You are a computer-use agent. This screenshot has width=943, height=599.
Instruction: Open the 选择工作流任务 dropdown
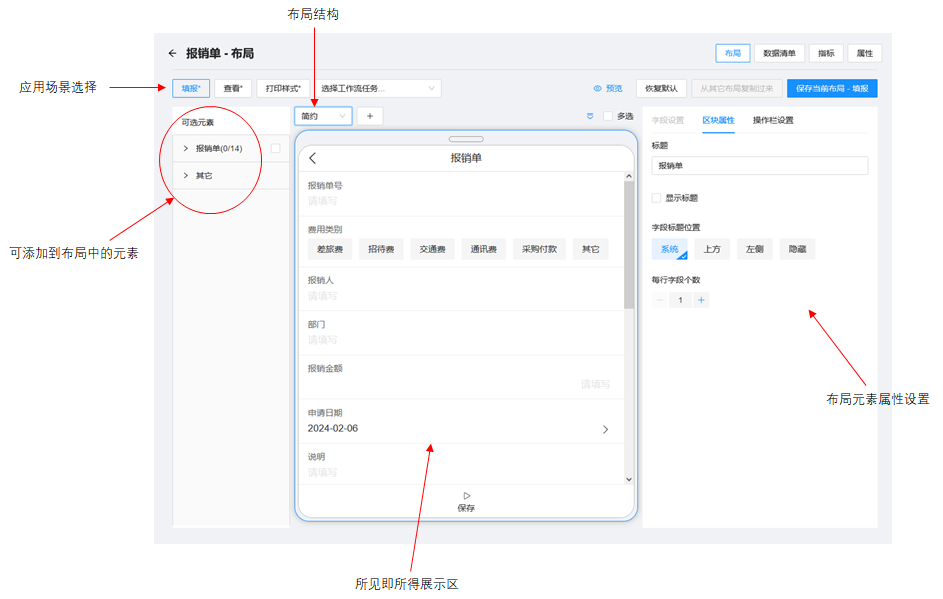click(378, 88)
